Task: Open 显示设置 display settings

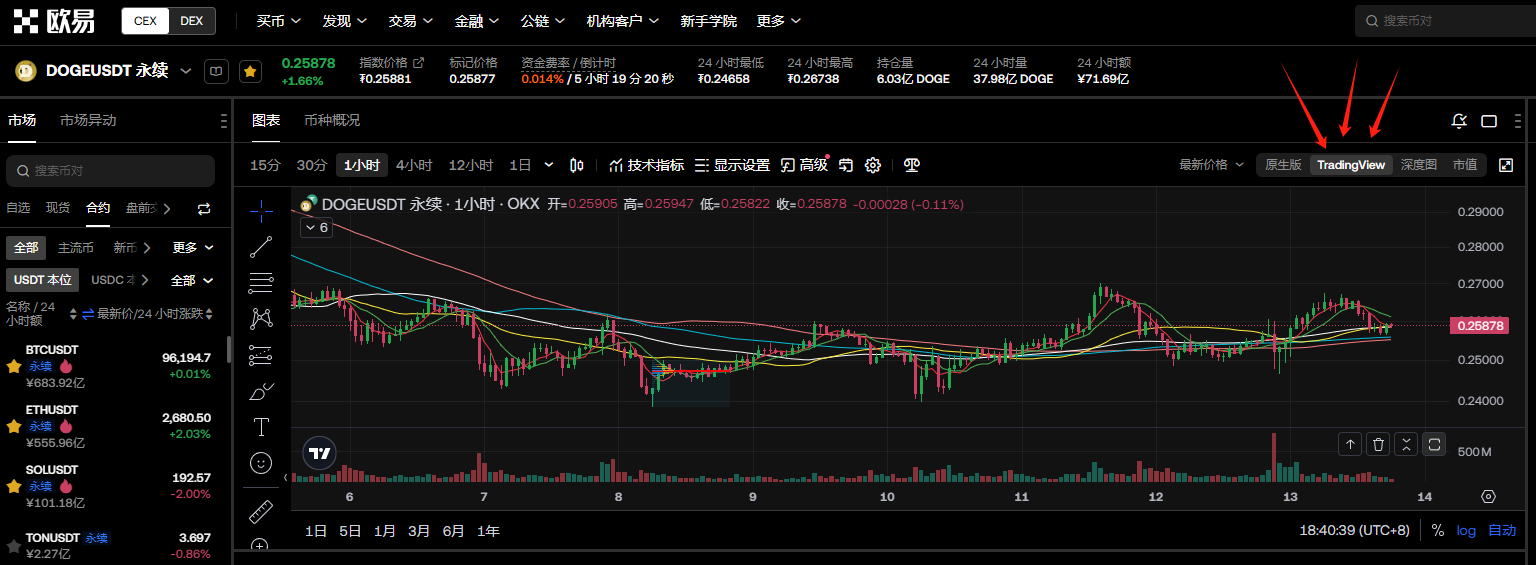Action: coord(732,165)
